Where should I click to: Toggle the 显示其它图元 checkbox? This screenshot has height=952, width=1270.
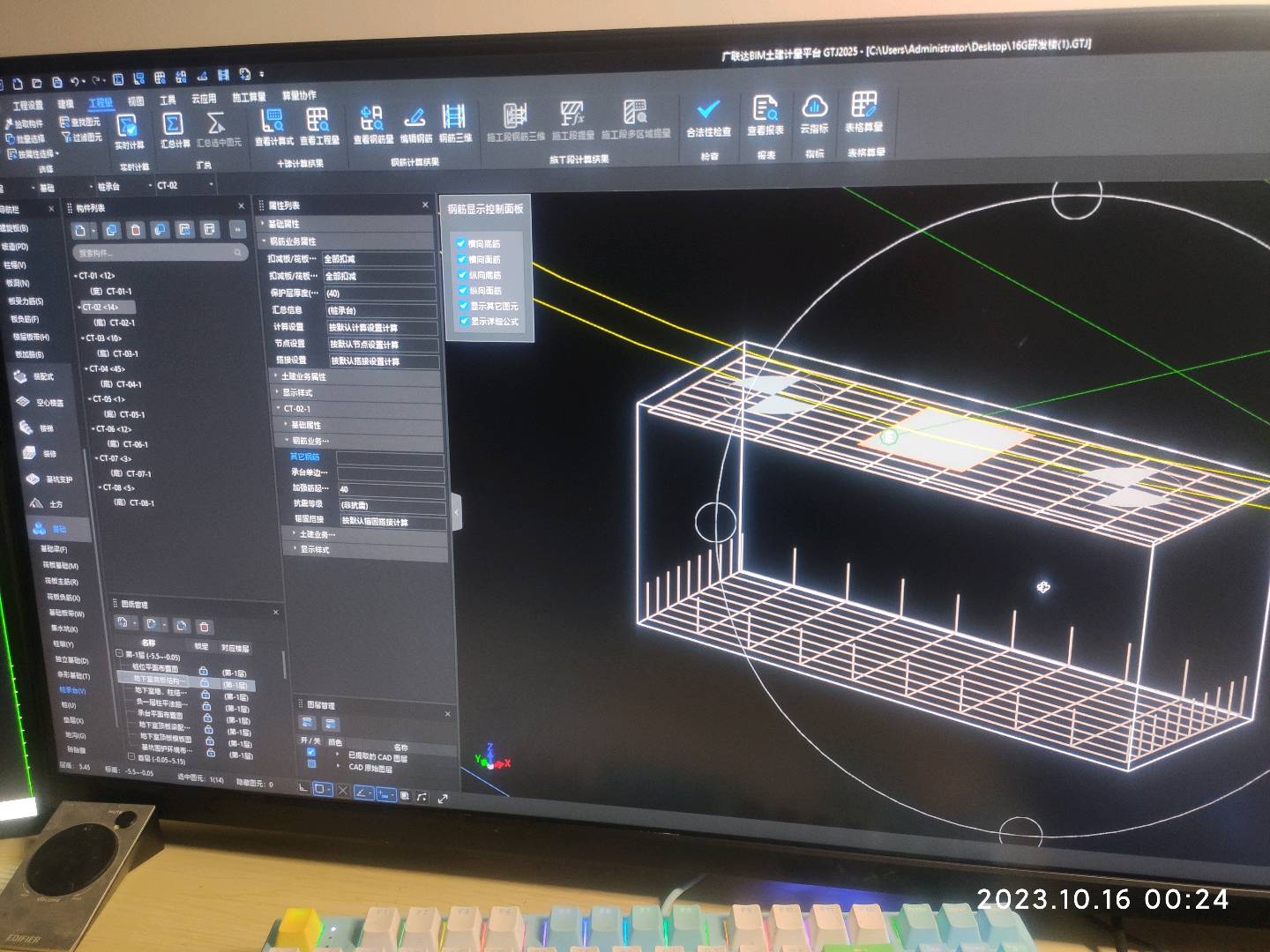[463, 306]
